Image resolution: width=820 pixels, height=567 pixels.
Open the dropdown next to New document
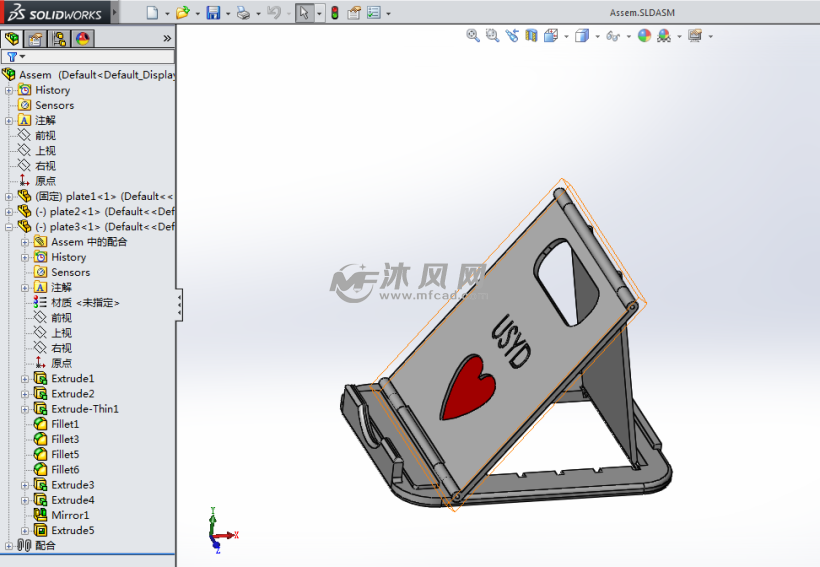point(167,14)
